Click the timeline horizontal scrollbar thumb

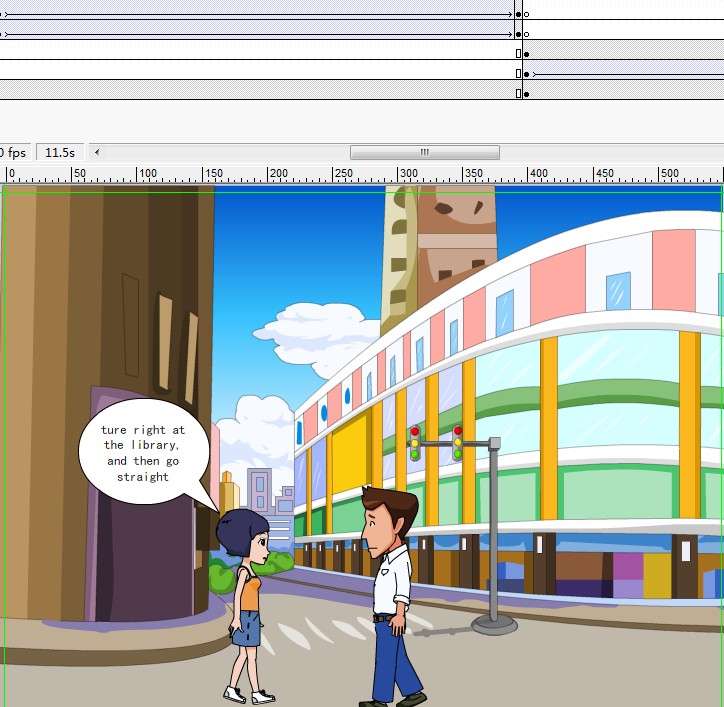[x=424, y=152]
